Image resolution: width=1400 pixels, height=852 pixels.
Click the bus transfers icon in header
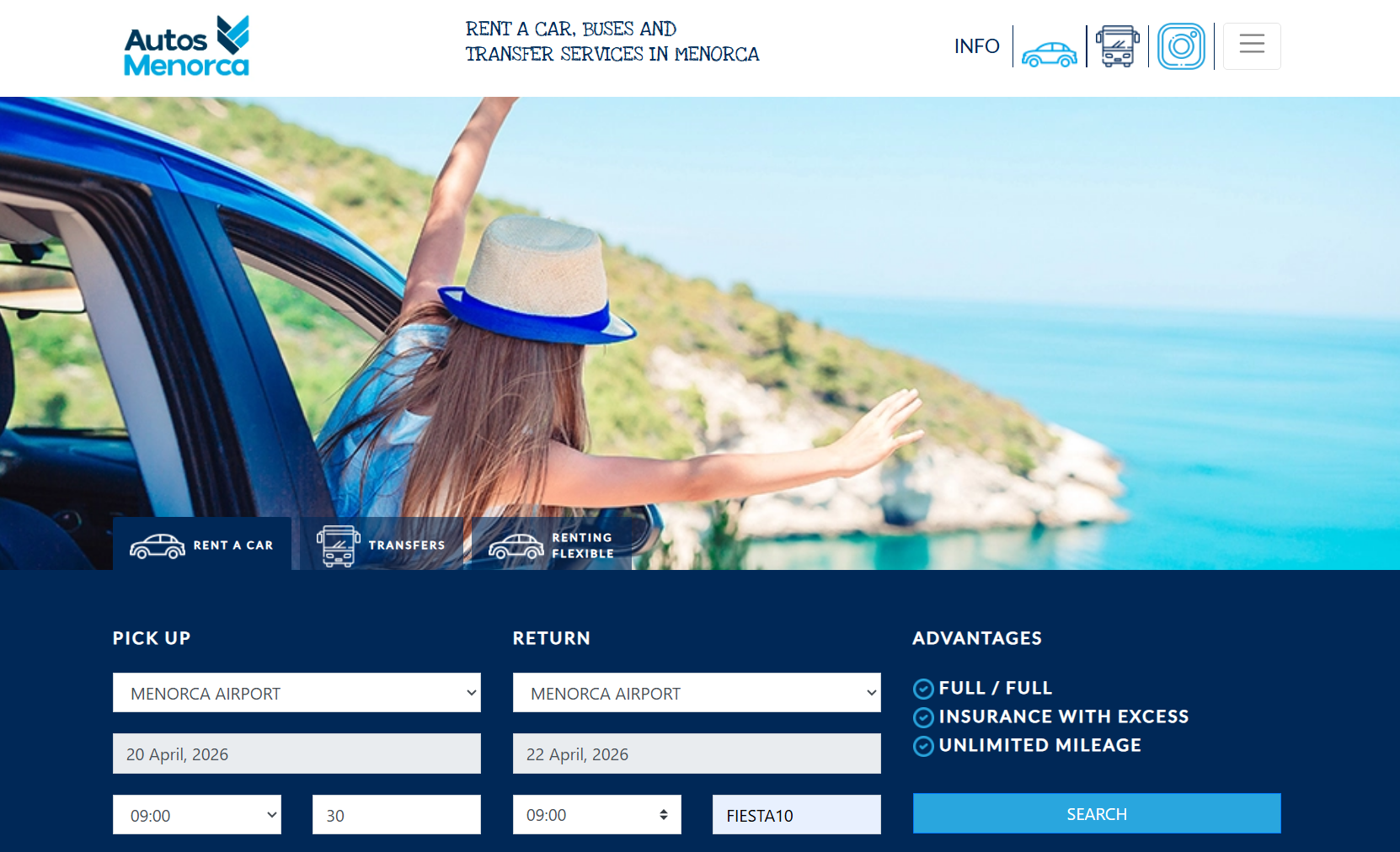coord(1117,45)
